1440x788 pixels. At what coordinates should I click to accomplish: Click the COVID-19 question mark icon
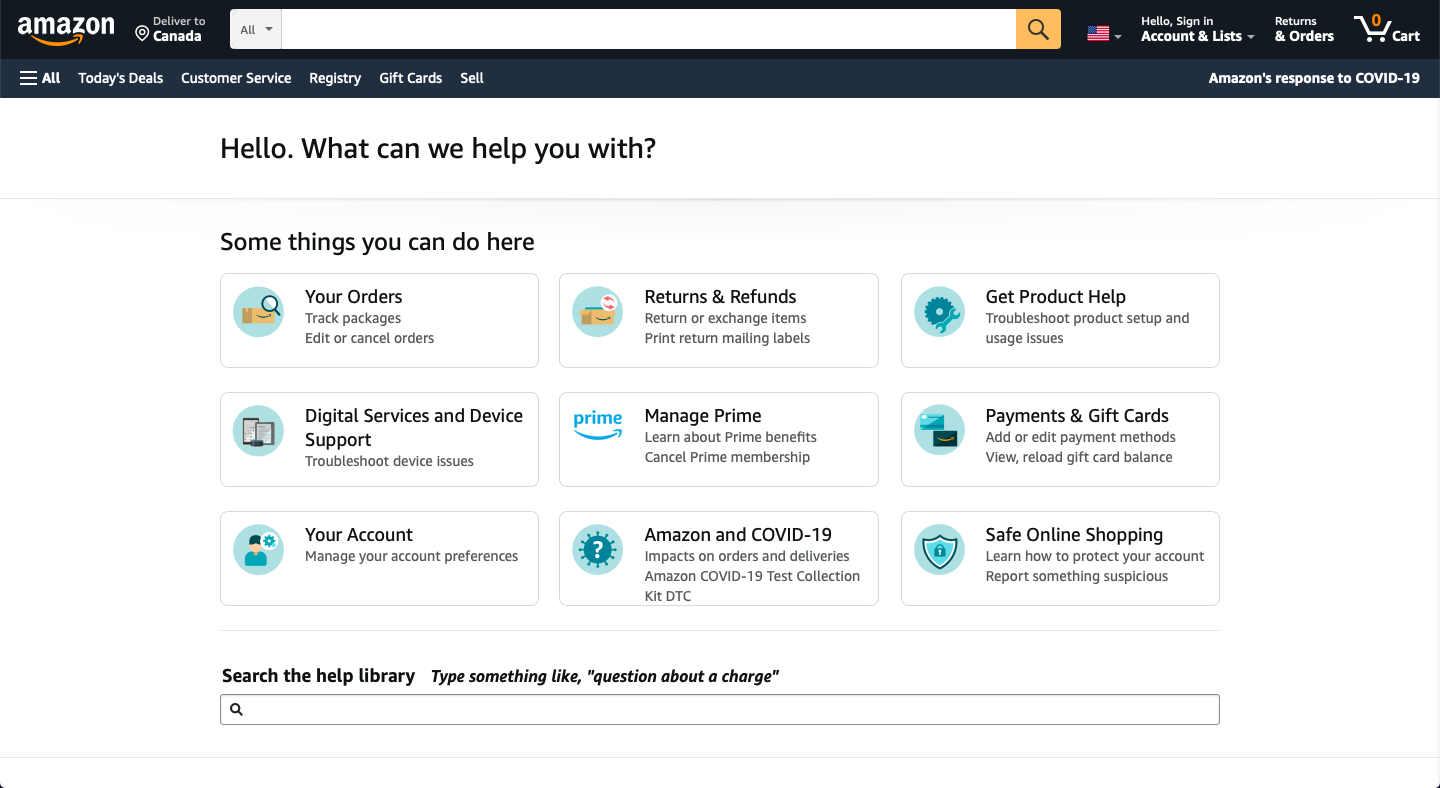click(x=598, y=550)
